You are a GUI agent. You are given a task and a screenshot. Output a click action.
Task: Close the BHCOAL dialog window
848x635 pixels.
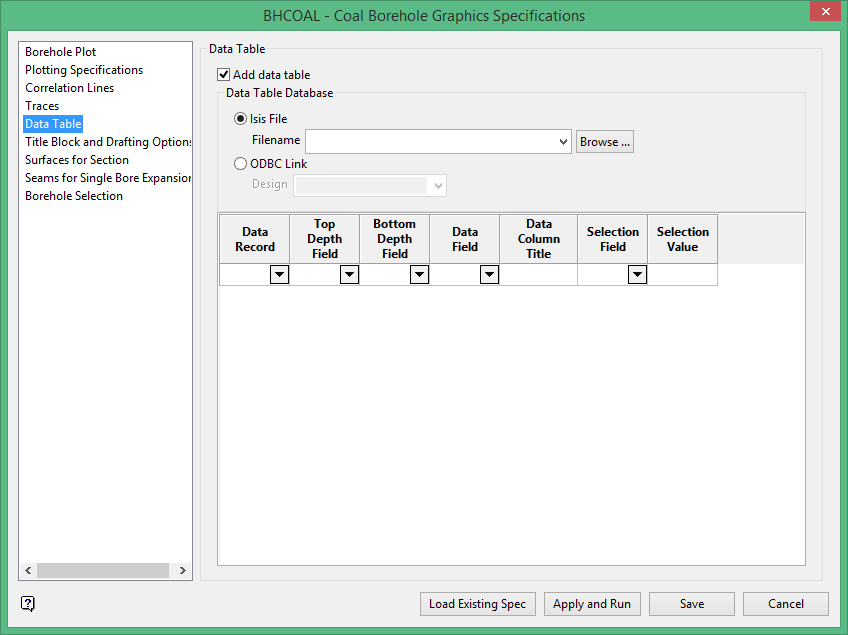coord(823,15)
